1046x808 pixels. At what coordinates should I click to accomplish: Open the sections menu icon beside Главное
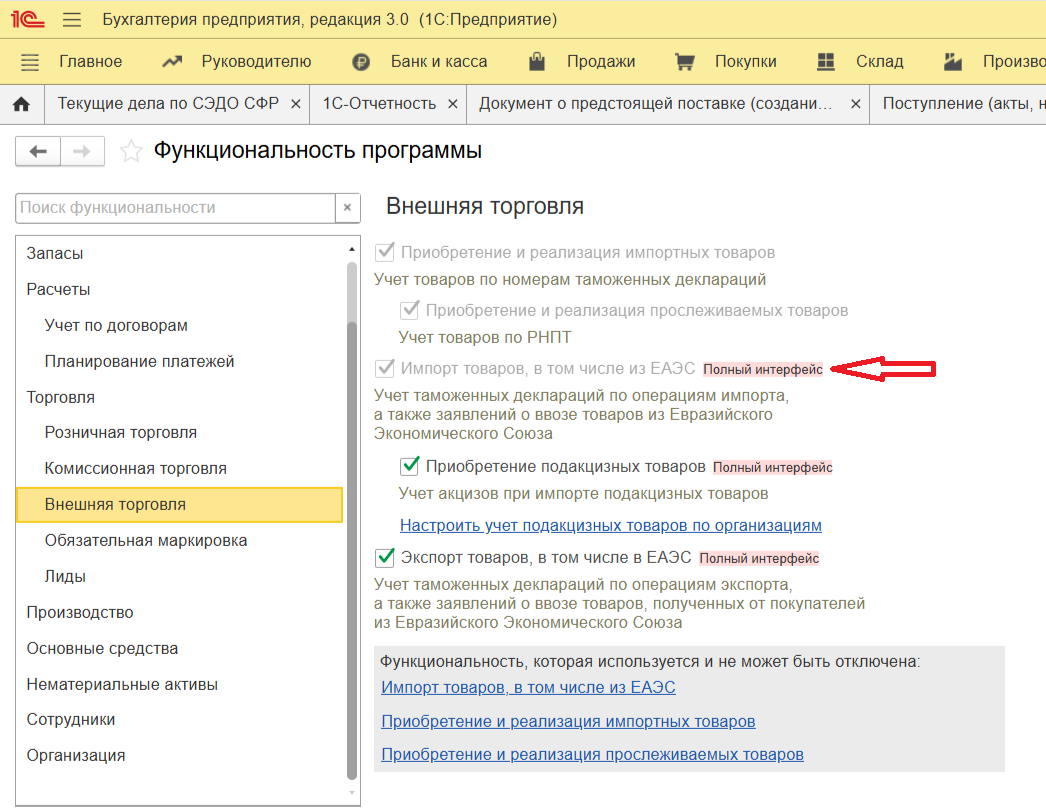click(30, 62)
